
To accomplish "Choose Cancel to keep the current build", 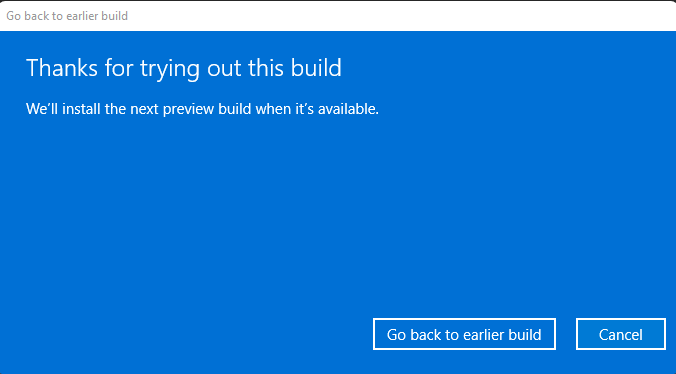I will (x=621, y=334).
